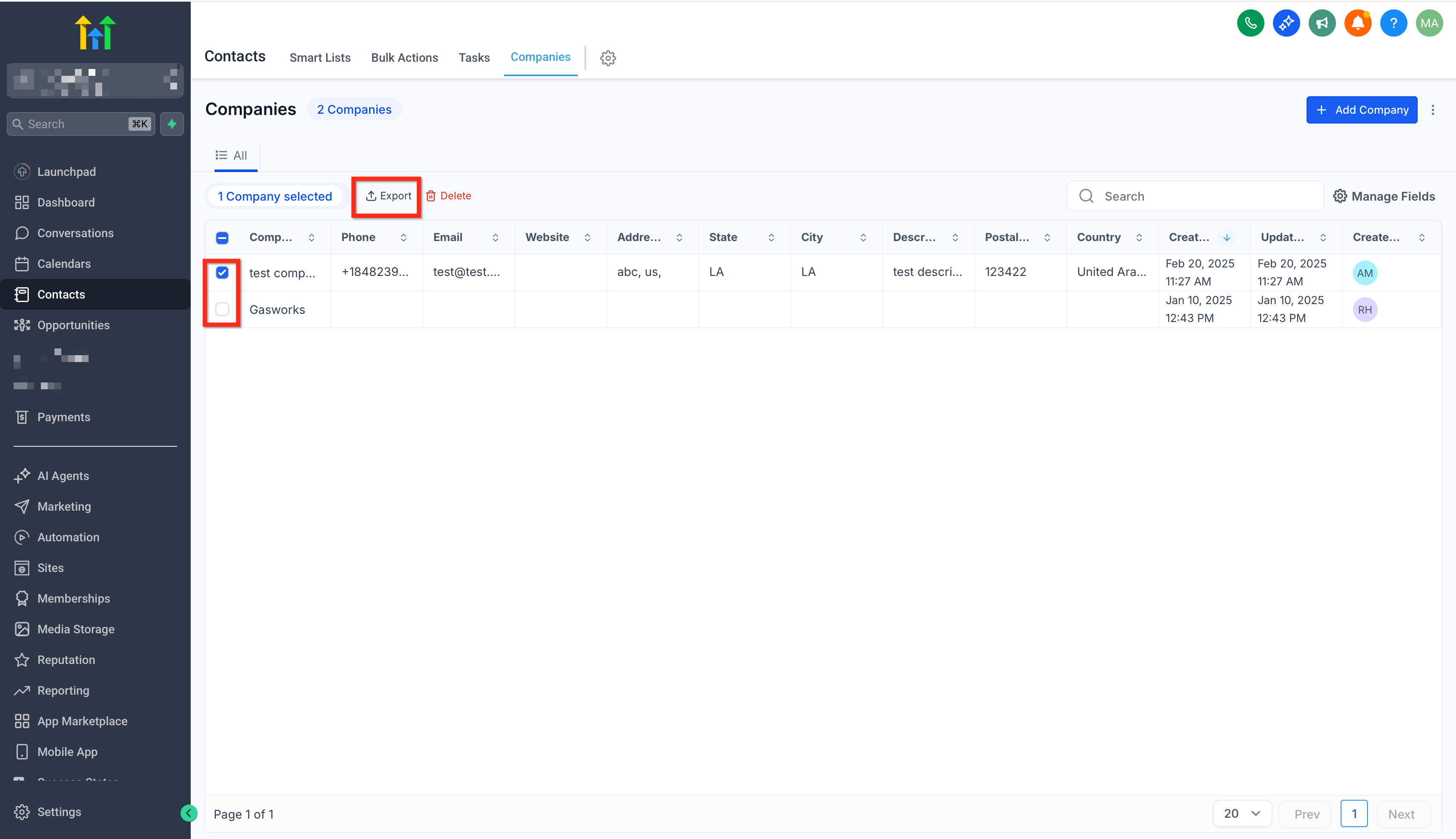This screenshot has height=839, width=1456.
Task: Click the megaphone announcements icon
Action: pyautogui.click(x=1321, y=23)
